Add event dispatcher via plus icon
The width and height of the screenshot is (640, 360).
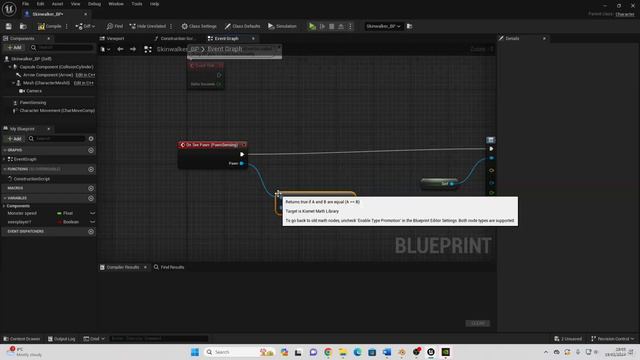pos(91,231)
